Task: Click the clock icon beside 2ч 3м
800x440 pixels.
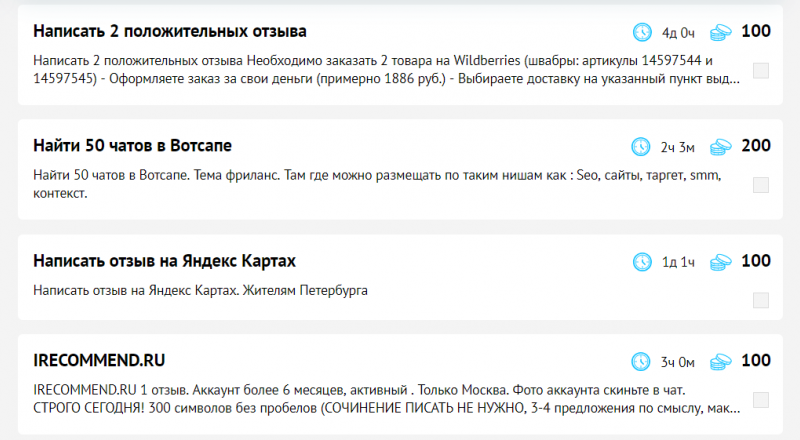Action: pos(640,147)
